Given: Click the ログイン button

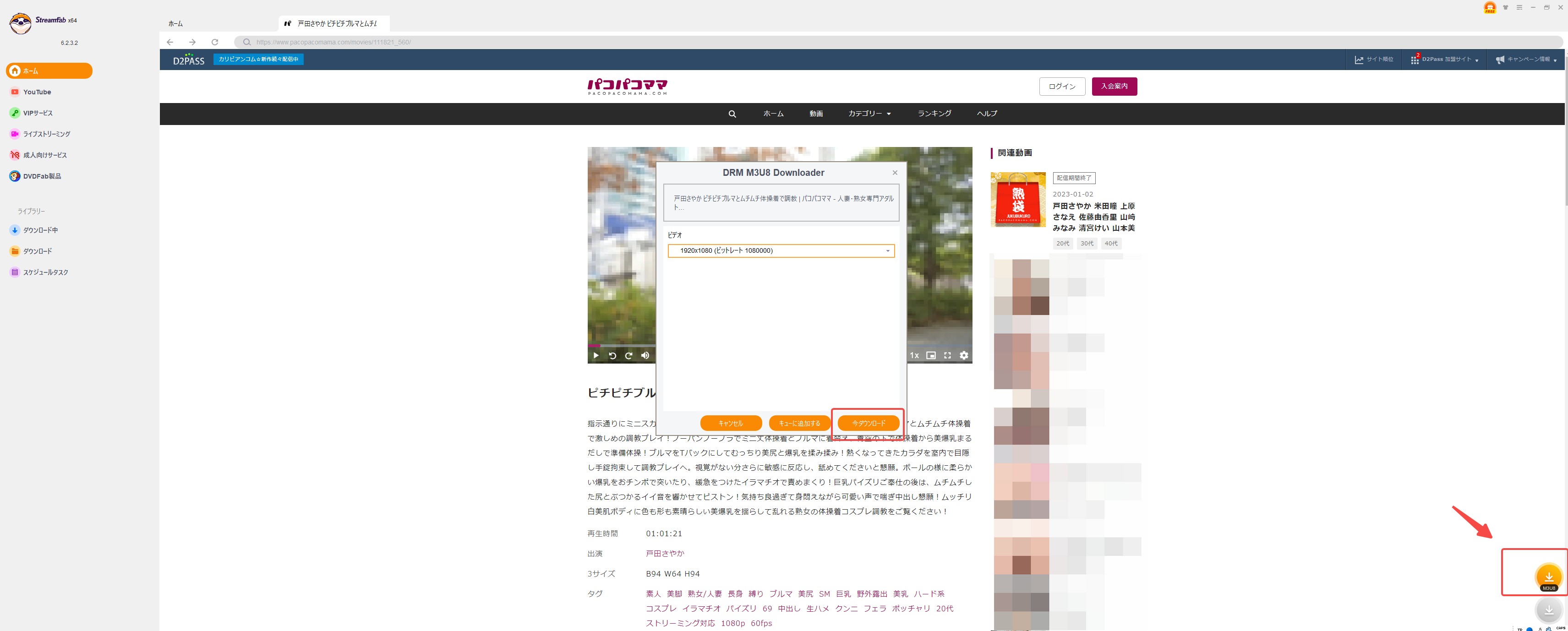Looking at the screenshot, I should [1061, 87].
